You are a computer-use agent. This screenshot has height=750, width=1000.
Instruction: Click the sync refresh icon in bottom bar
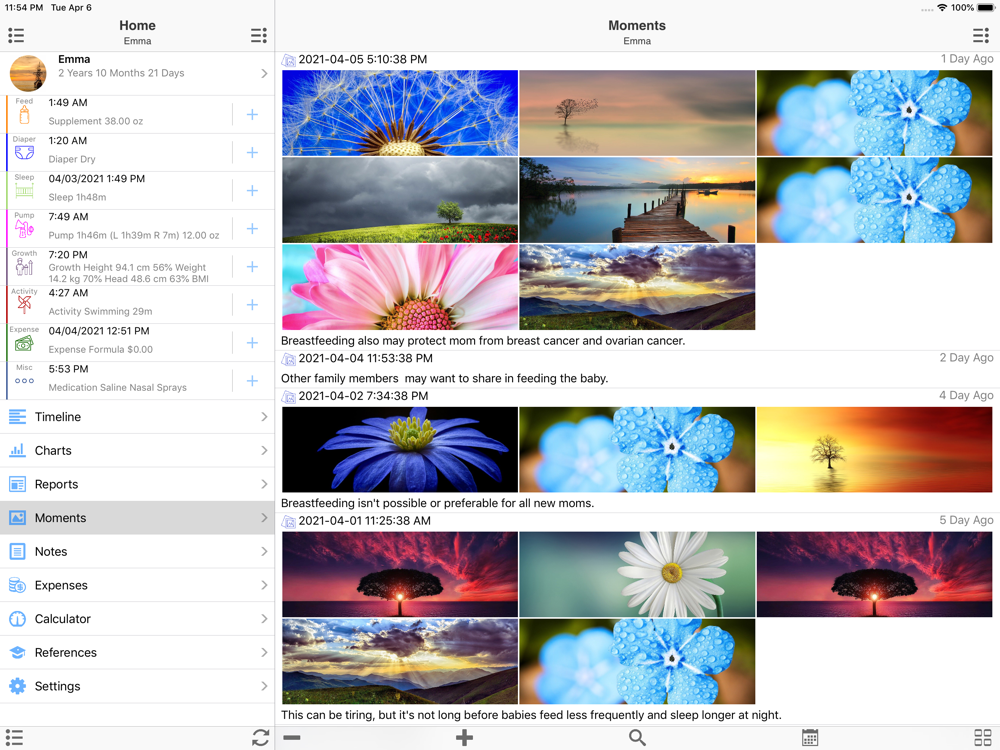(260, 738)
